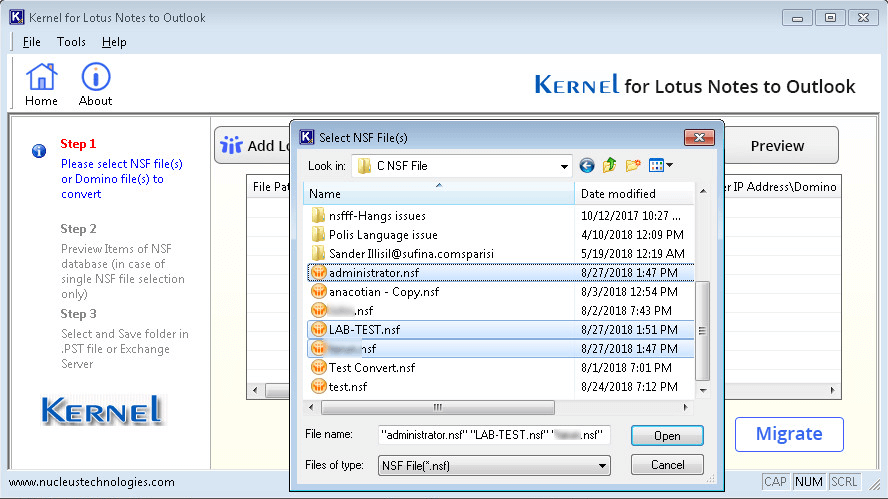Image resolution: width=888 pixels, height=499 pixels.
Task: Select the Sander Illisil folder icon
Action: tap(318, 254)
